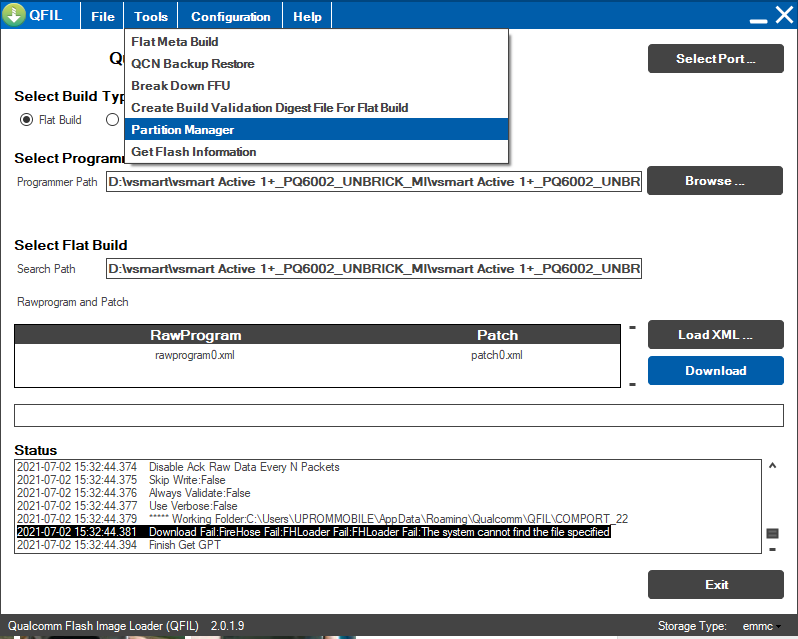Click the scroll-up caret beside Status log

coord(772,466)
